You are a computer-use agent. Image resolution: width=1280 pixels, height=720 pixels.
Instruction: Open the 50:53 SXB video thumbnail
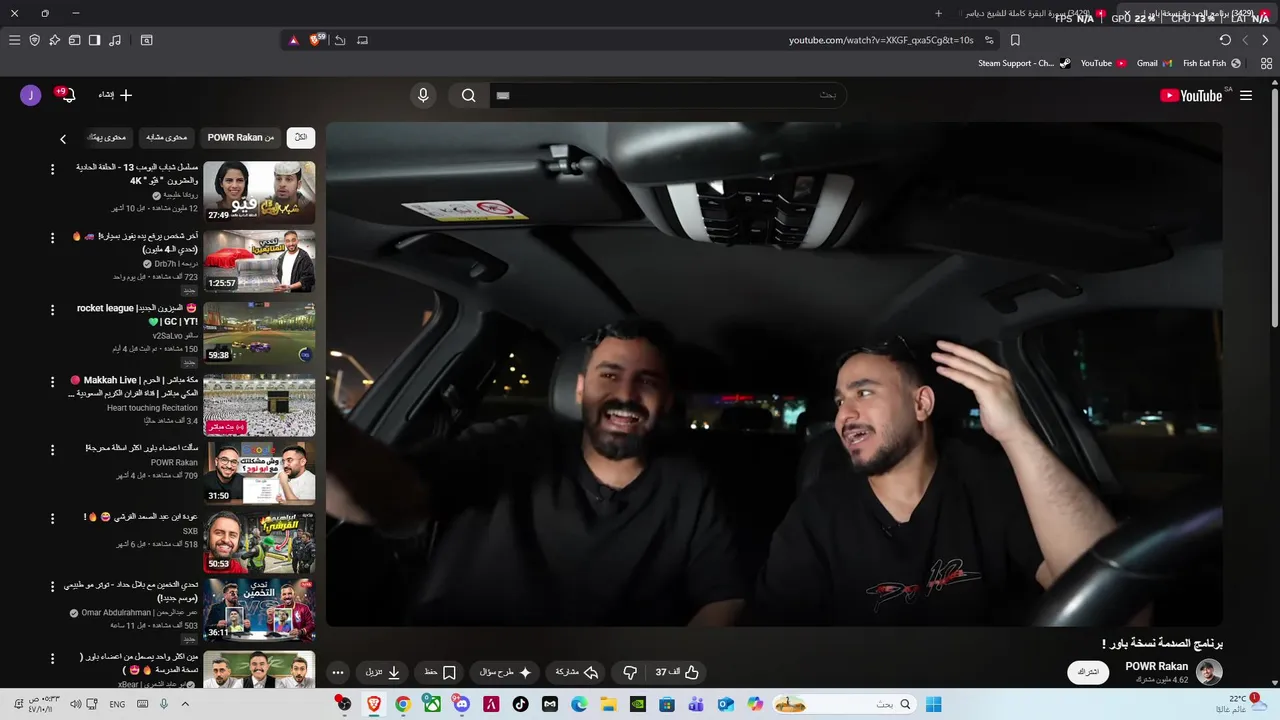point(259,542)
